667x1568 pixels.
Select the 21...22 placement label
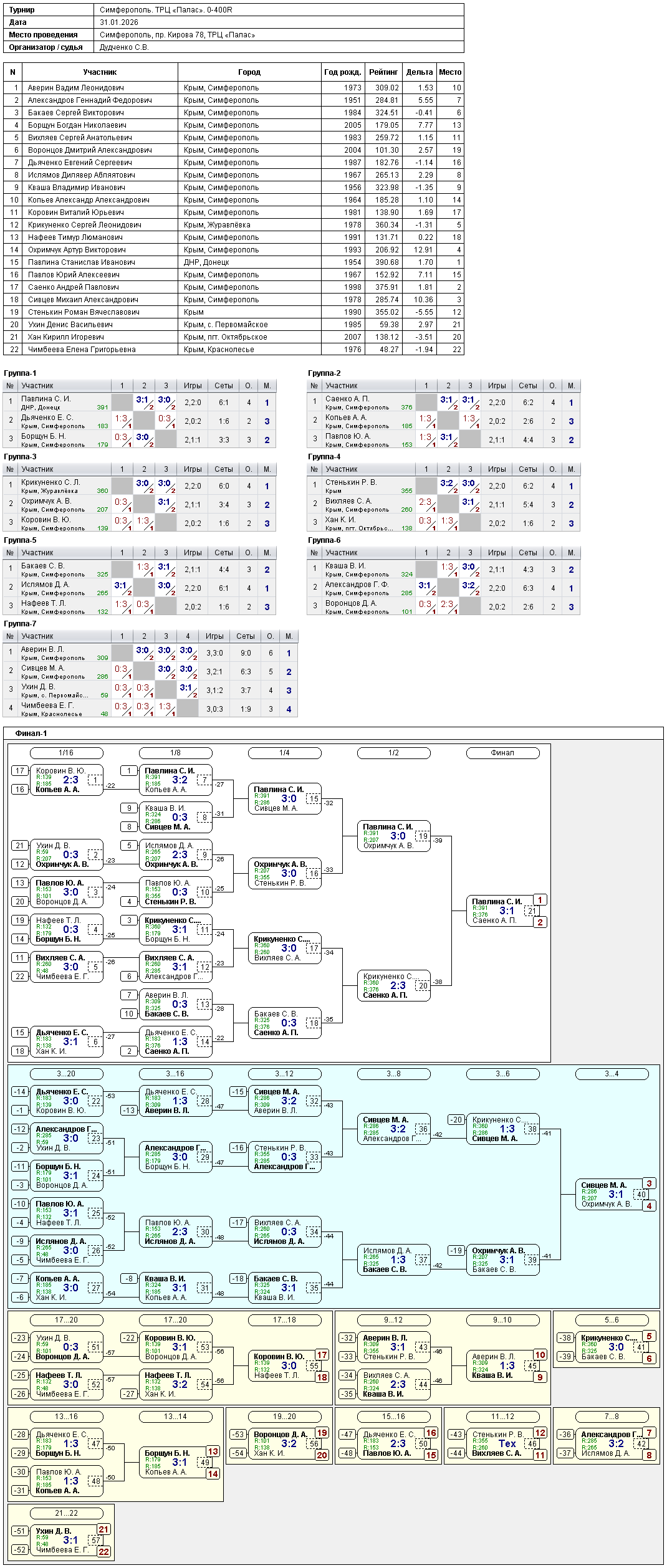click(66, 1513)
